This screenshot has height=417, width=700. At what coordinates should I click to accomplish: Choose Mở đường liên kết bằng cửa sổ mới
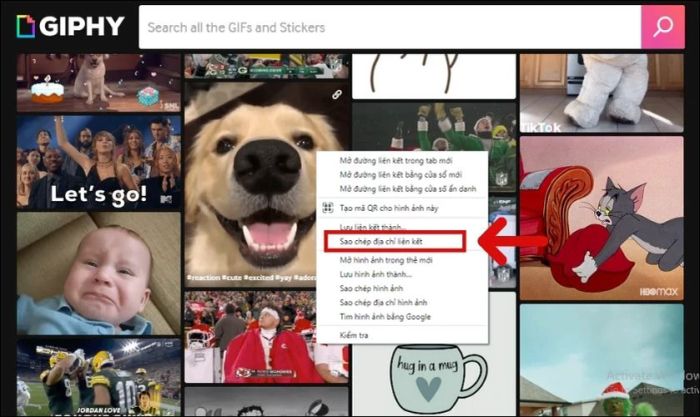coord(401,175)
